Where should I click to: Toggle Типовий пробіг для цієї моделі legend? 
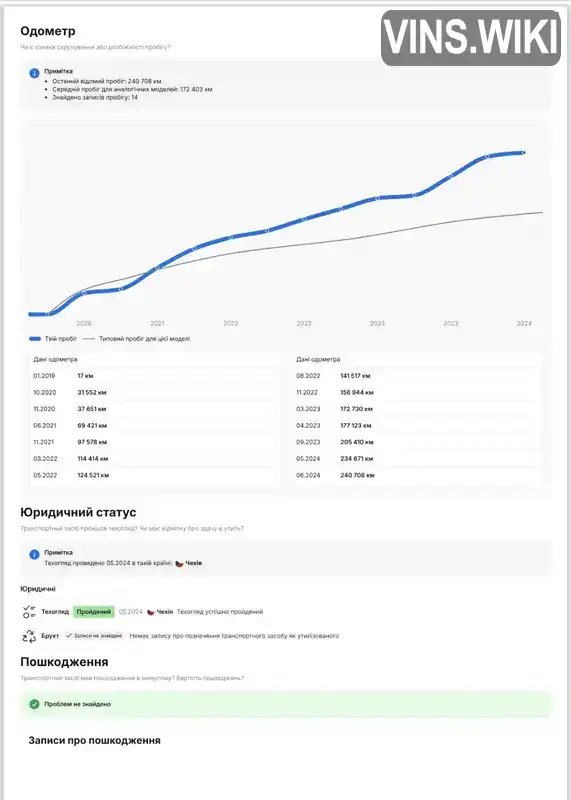(136, 339)
